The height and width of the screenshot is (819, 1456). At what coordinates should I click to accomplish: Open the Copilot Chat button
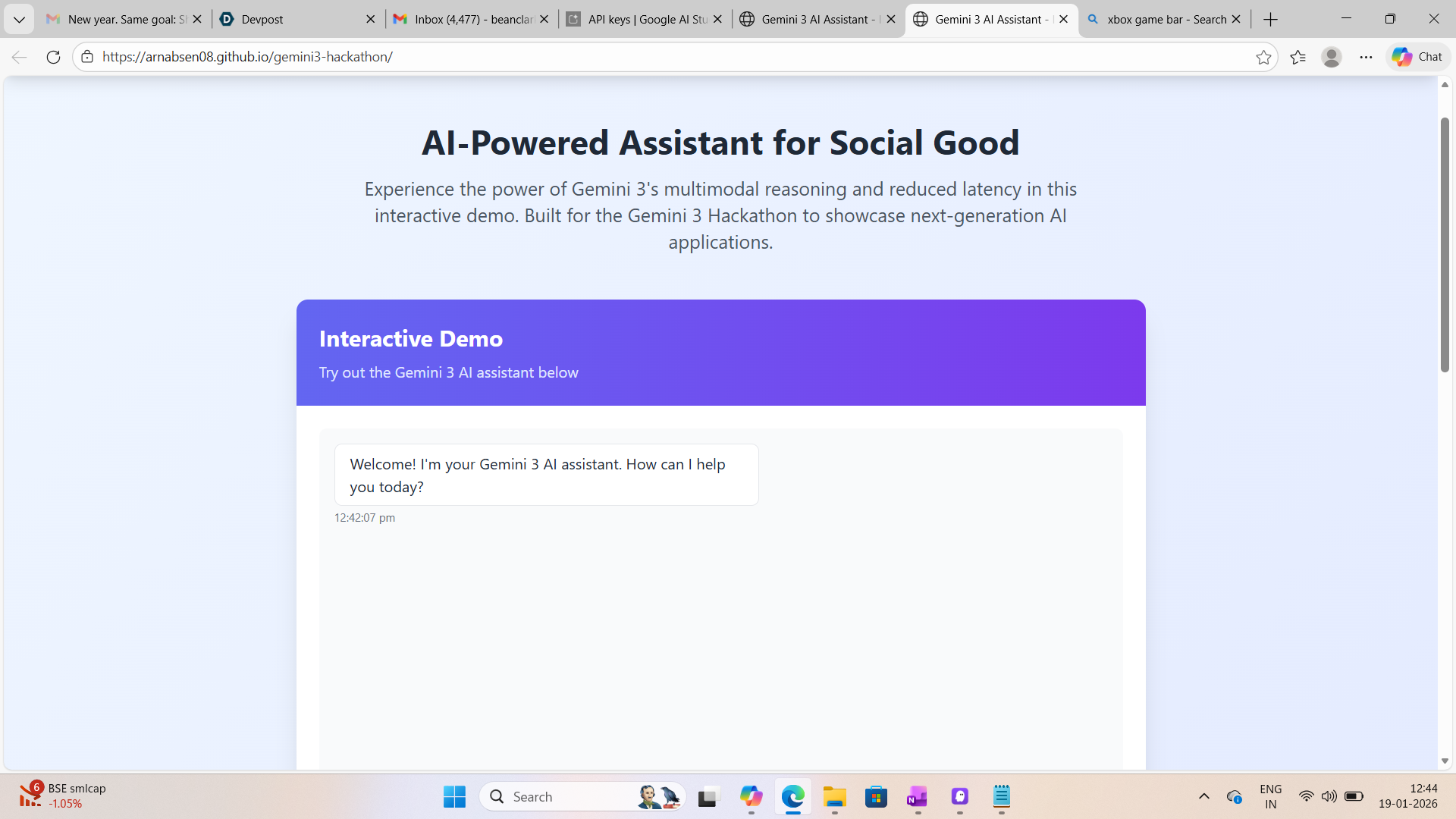(1417, 57)
